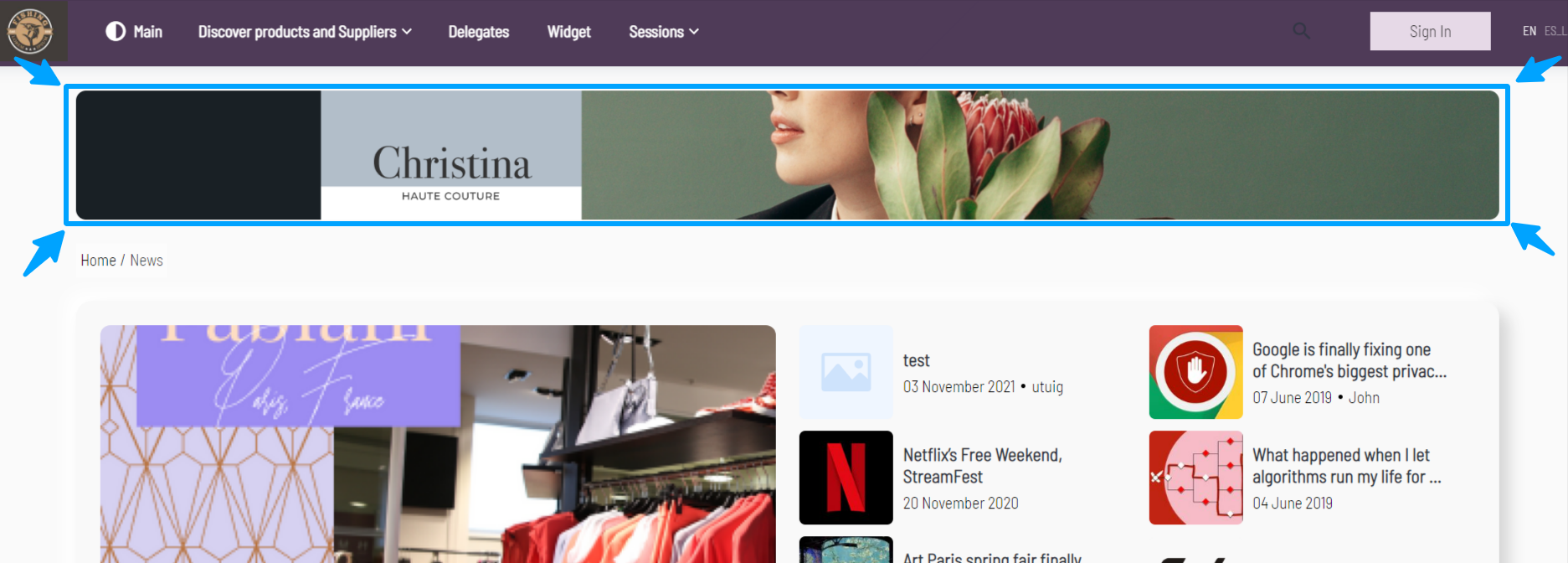Click the Christina Haute Couture banner
Viewport: 1568px width, 563px height.
787,155
